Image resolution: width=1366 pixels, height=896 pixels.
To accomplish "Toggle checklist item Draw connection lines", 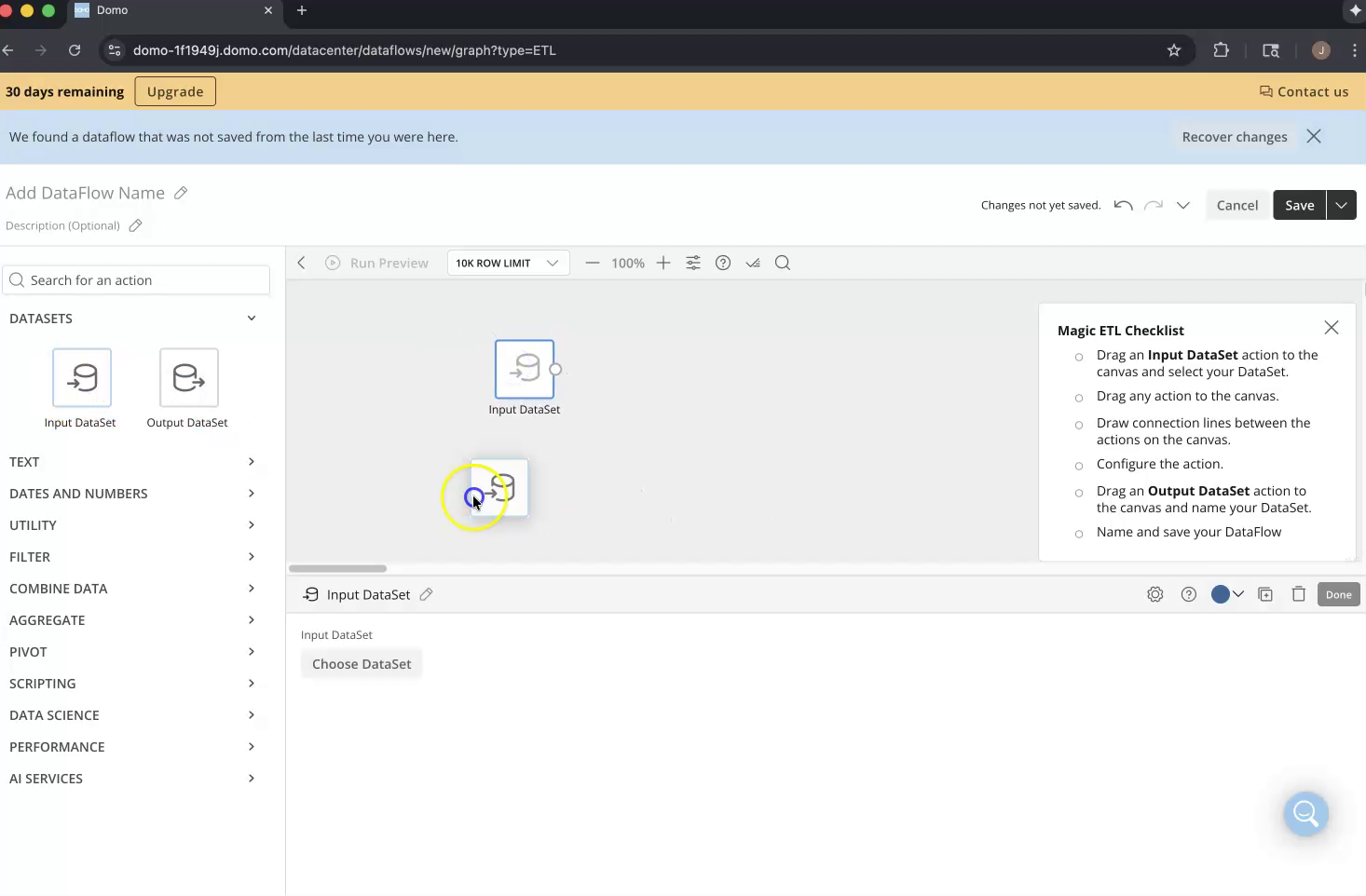I will (x=1079, y=425).
